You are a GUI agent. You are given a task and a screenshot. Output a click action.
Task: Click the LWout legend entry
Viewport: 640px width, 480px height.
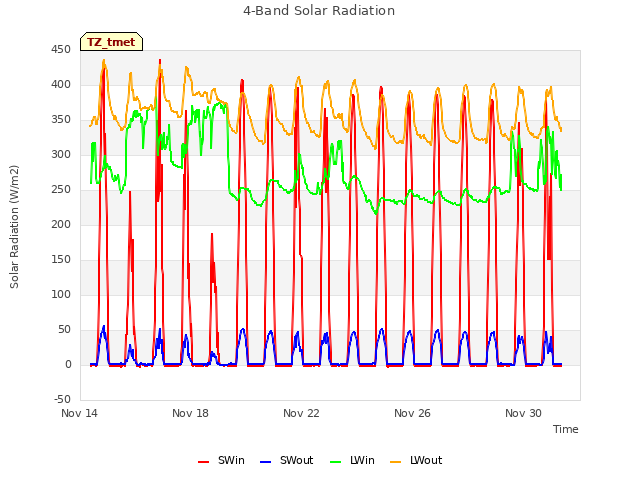click(x=416, y=460)
